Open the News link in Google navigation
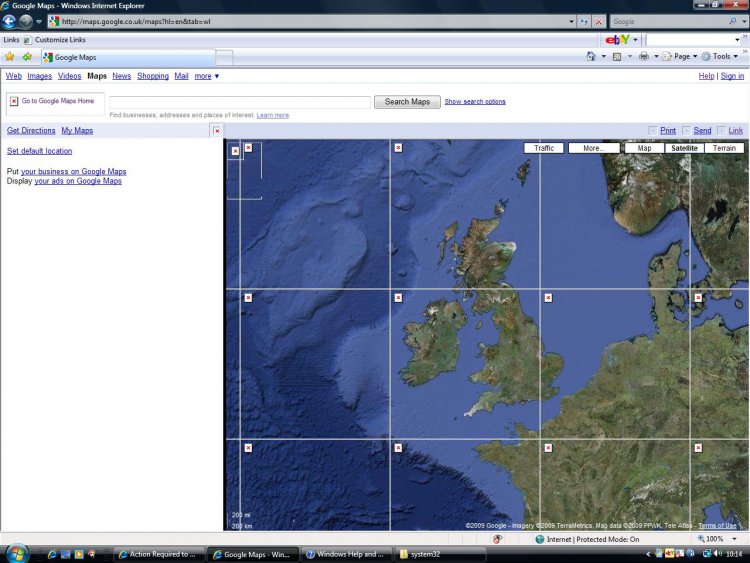Viewport: 750px width, 563px height. click(121, 76)
